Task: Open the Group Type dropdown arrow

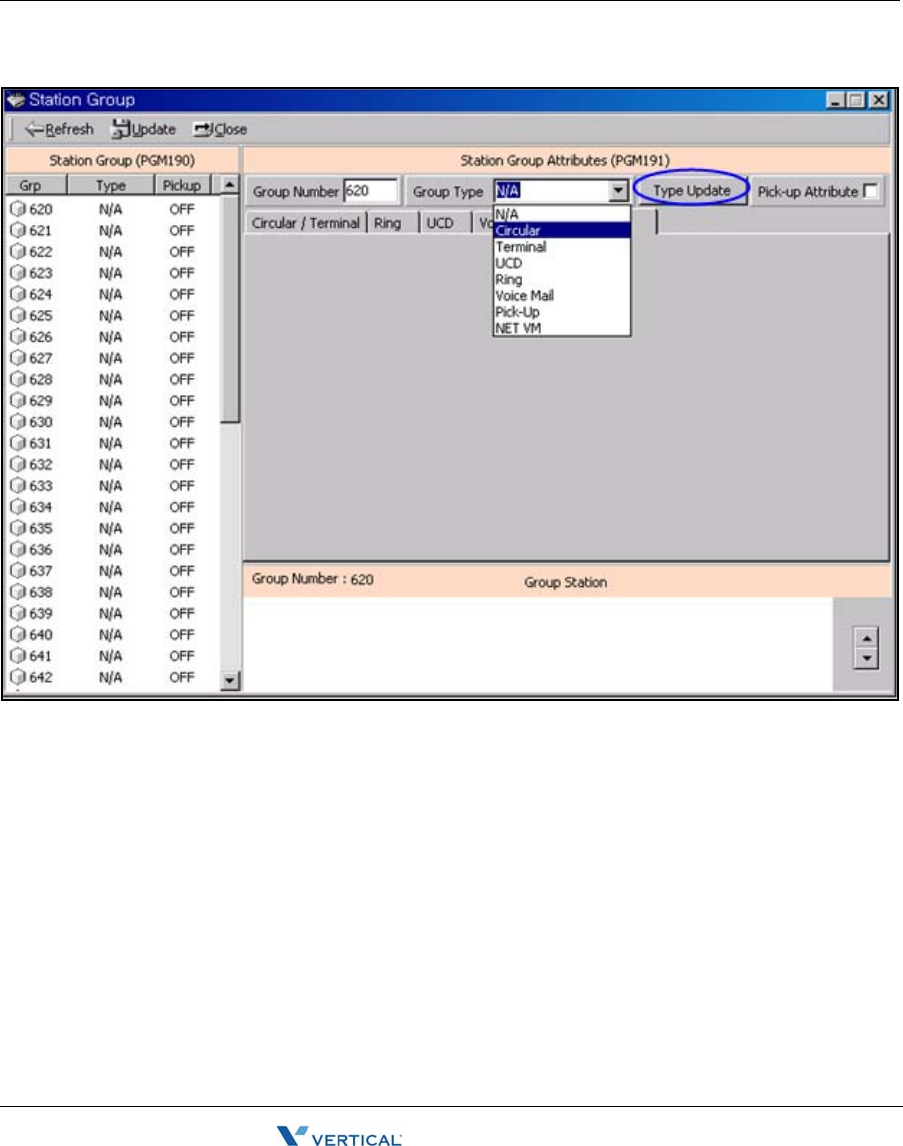Action: [x=619, y=191]
